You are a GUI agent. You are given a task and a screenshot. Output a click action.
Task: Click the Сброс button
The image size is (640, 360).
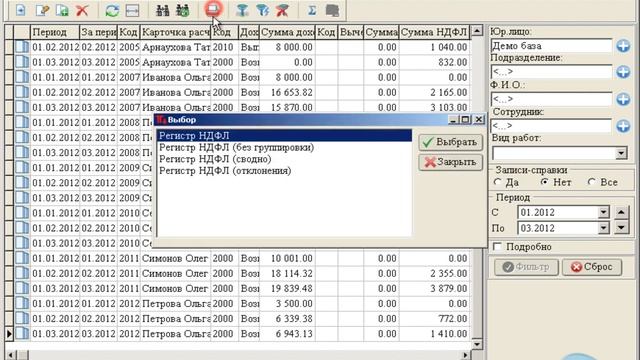point(592,267)
